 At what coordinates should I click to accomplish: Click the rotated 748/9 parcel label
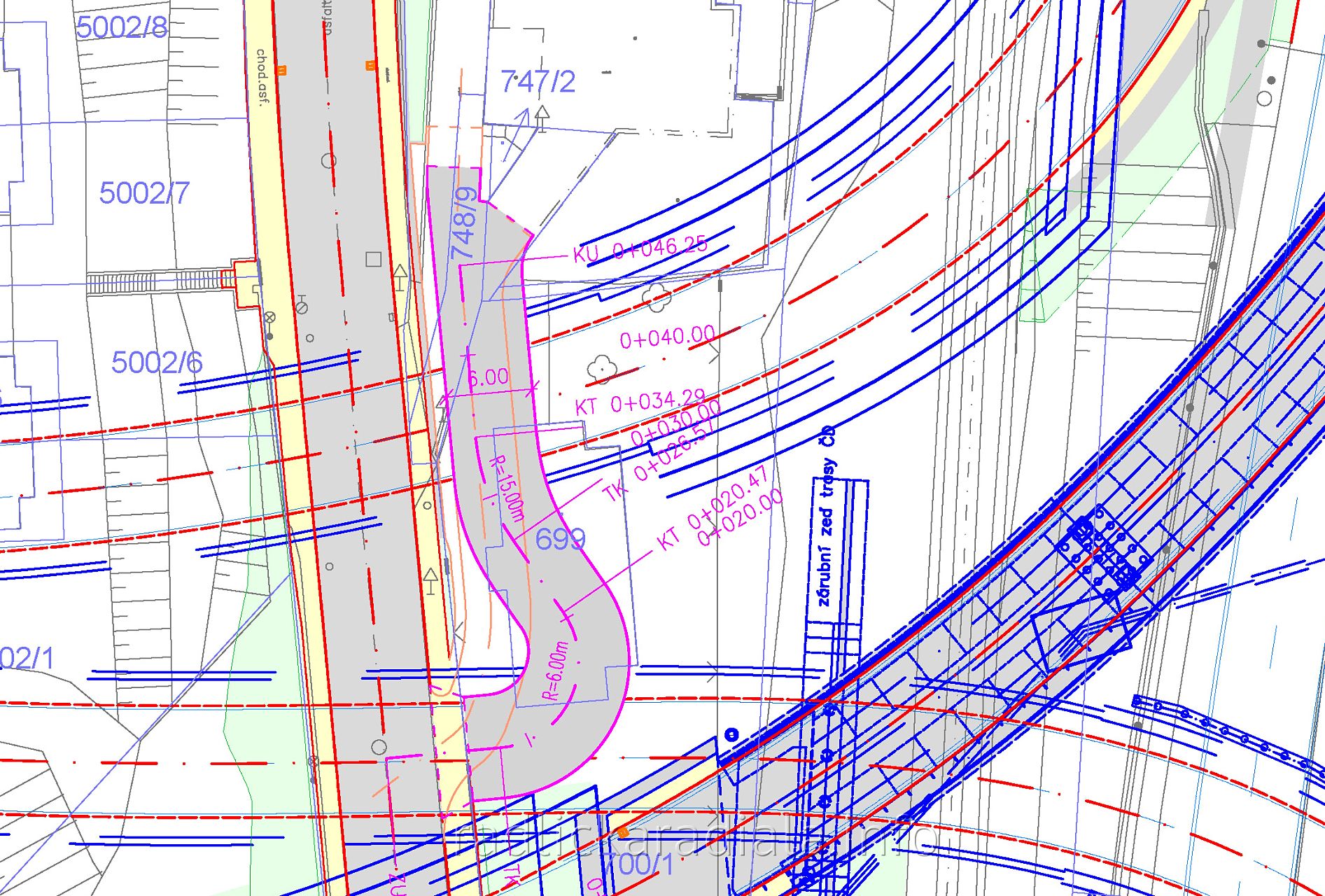pos(465,223)
